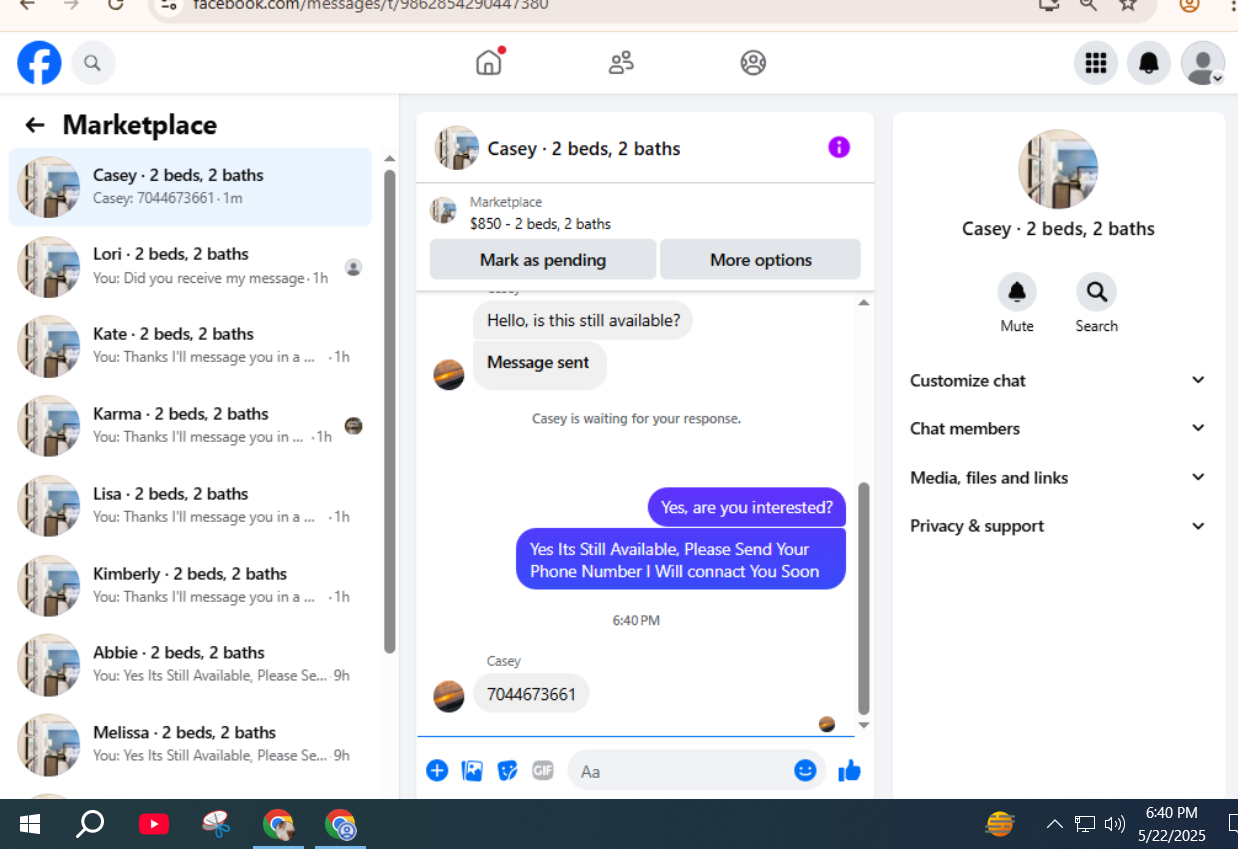Open the Notifications bell in top bar

(1149, 63)
